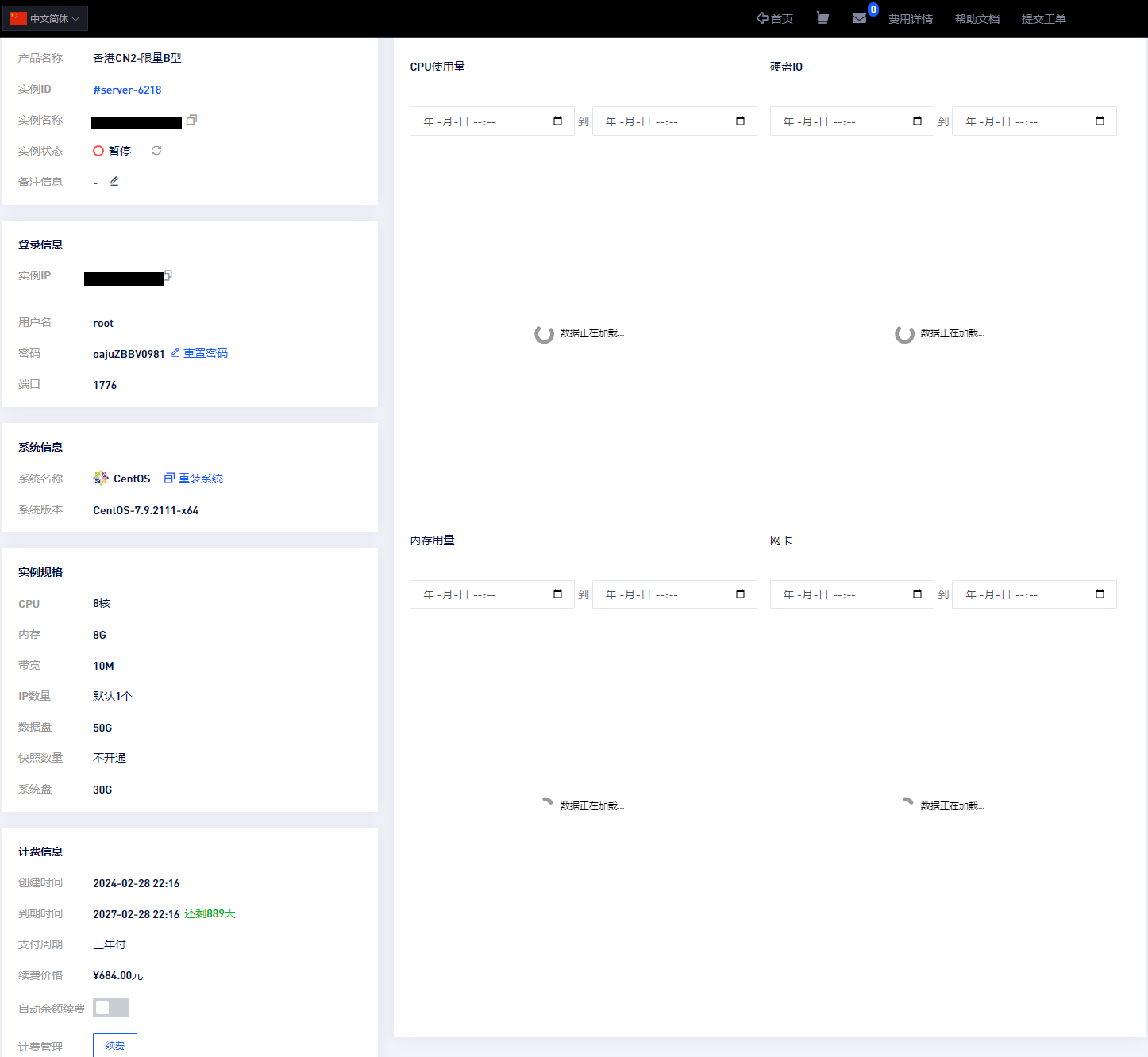Open 提交工单 in top navigation
Screen dimensions: 1148x1057
click(x=1043, y=19)
